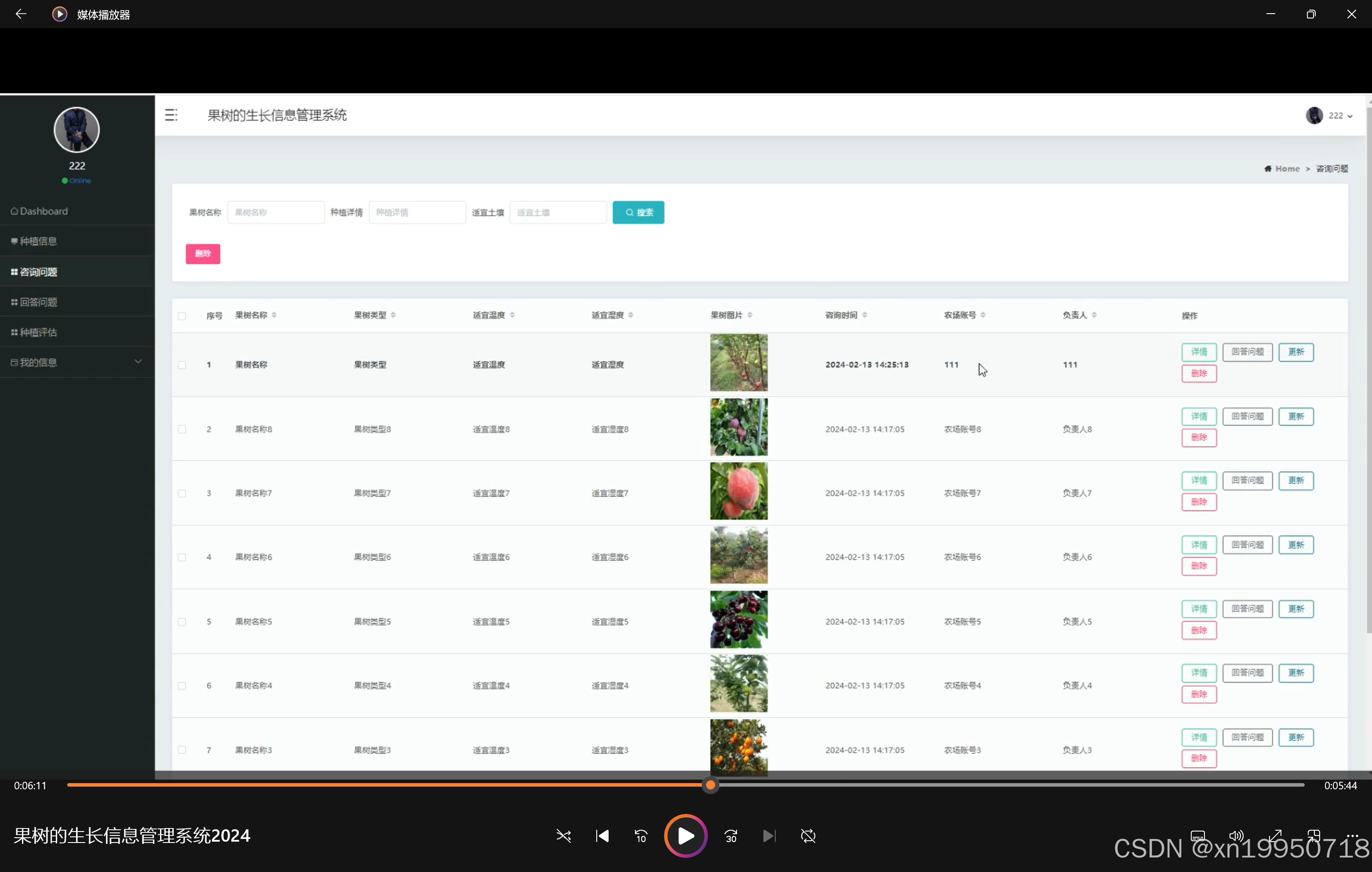Screen dimensions: 1372x872
Task: Expand the 我的信息 sidebar menu
Action: 77,362
